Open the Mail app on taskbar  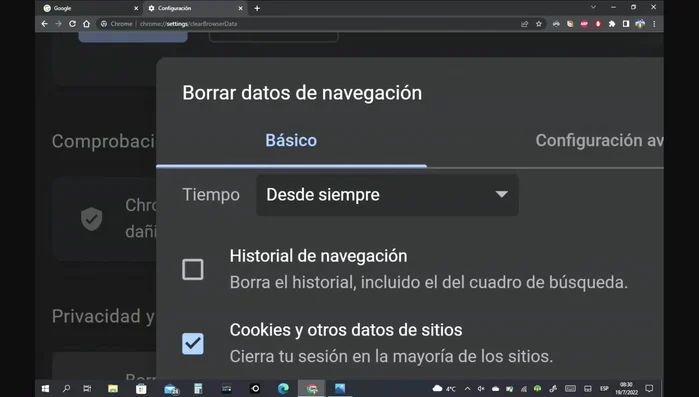pyautogui.click(x=171, y=389)
